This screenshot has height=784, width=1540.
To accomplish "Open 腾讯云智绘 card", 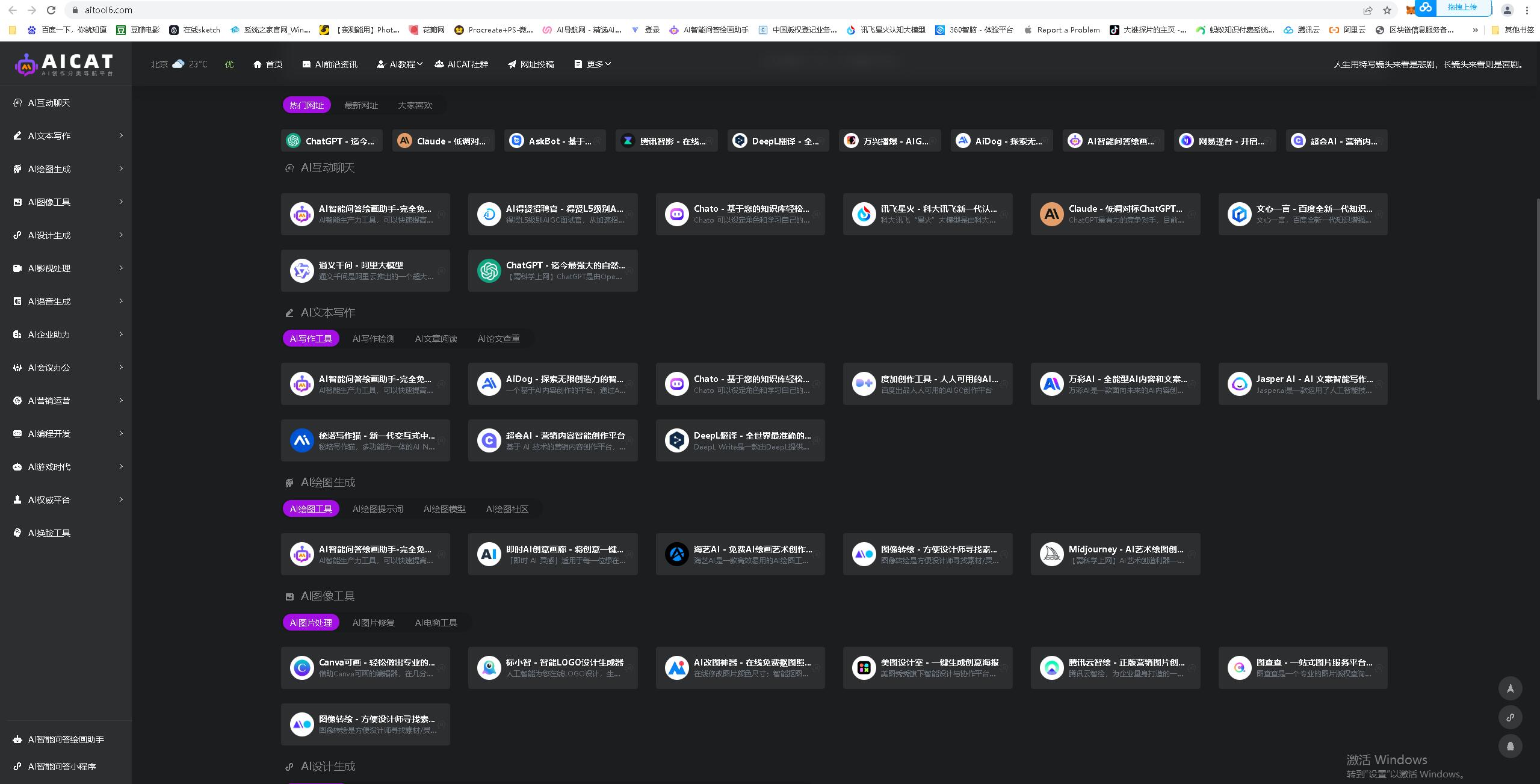I will pyautogui.click(x=1115, y=668).
